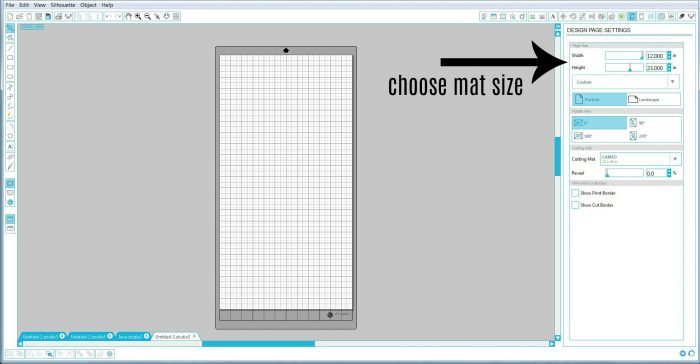Click the Print icon in toolbar
This screenshot has height=364, width=700.
tap(58, 17)
